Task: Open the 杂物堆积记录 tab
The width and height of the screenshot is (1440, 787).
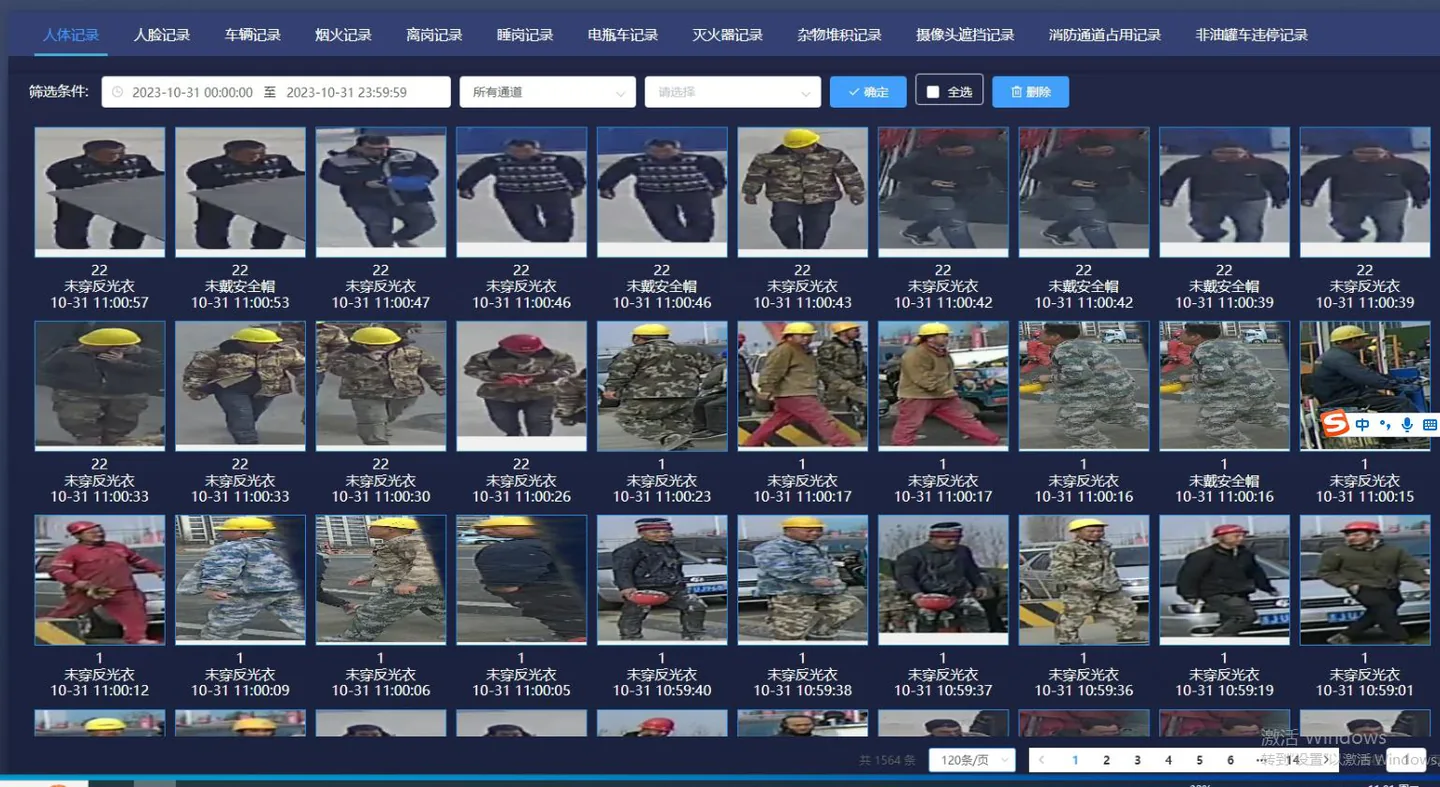Action: coord(840,35)
